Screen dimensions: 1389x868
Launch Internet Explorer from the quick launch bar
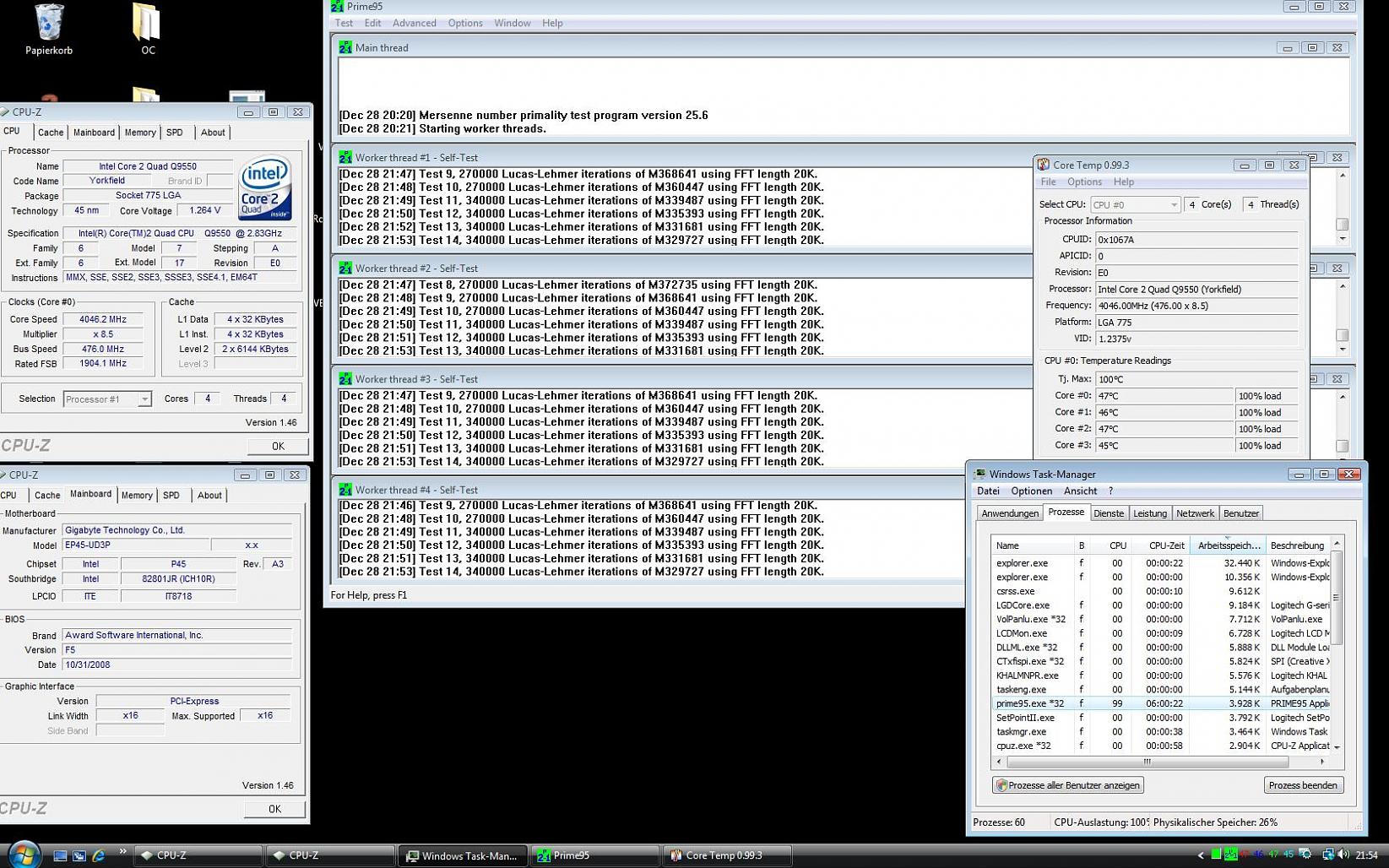(99, 855)
